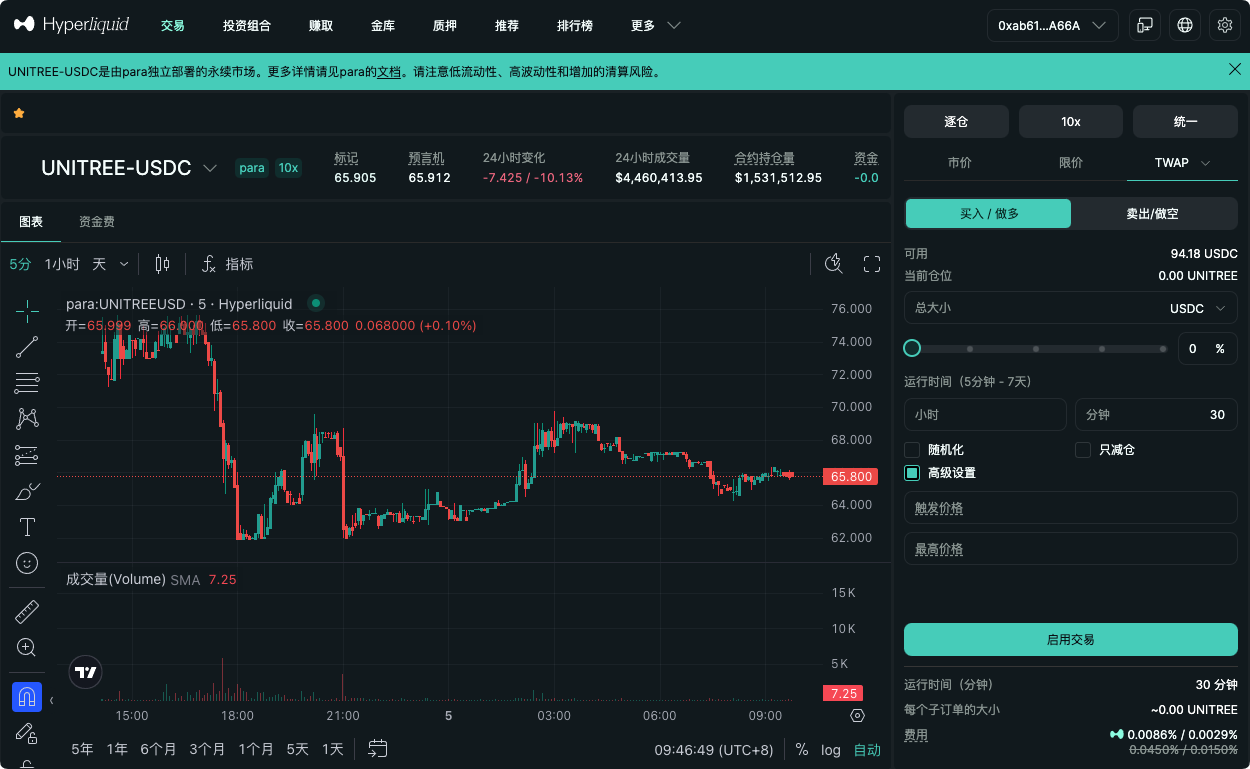Click the slider's midpoint marker dot
1250x769 pixels.
tap(1036, 349)
